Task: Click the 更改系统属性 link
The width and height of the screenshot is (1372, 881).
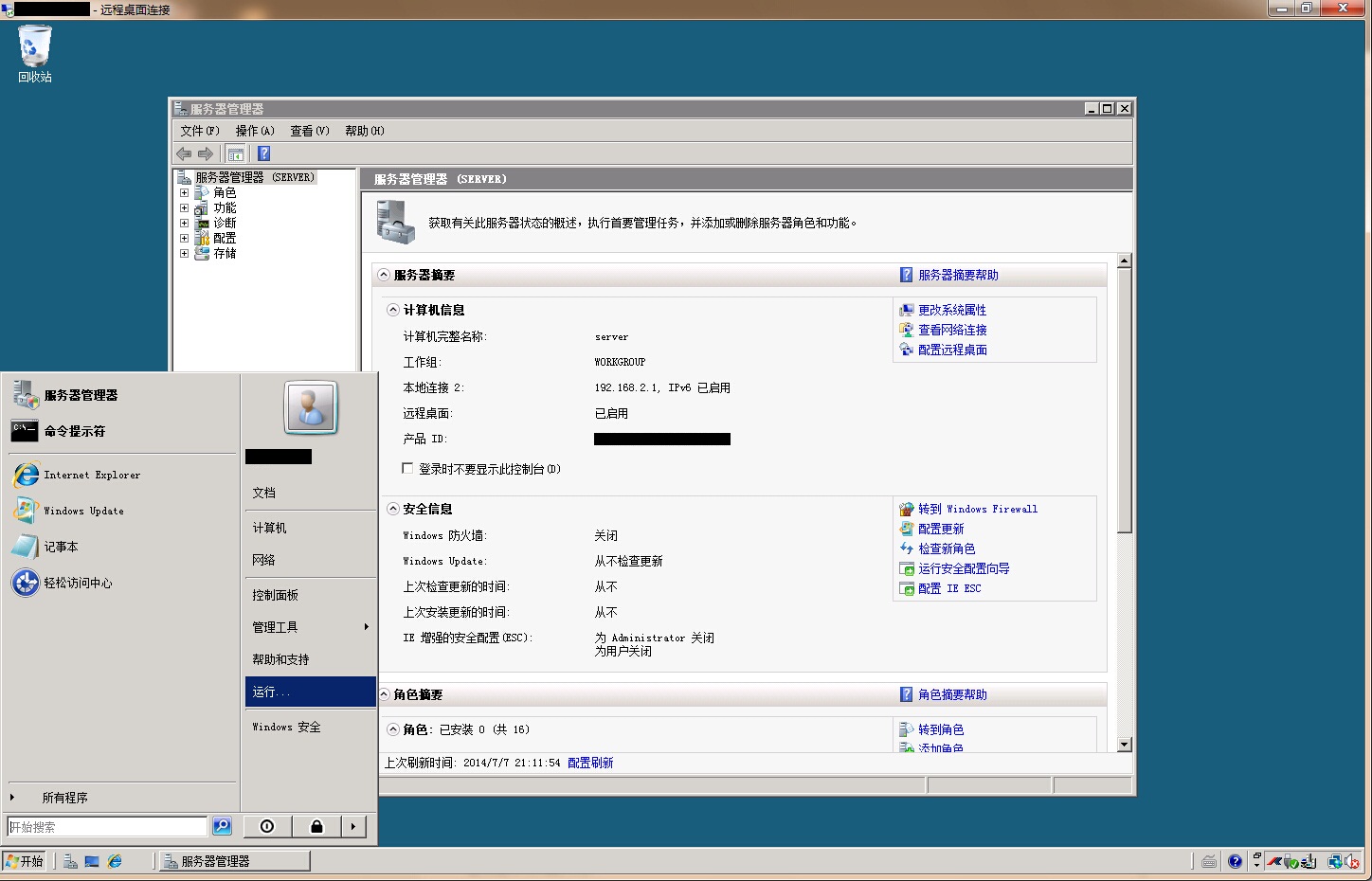Action: [x=952, y=310]
